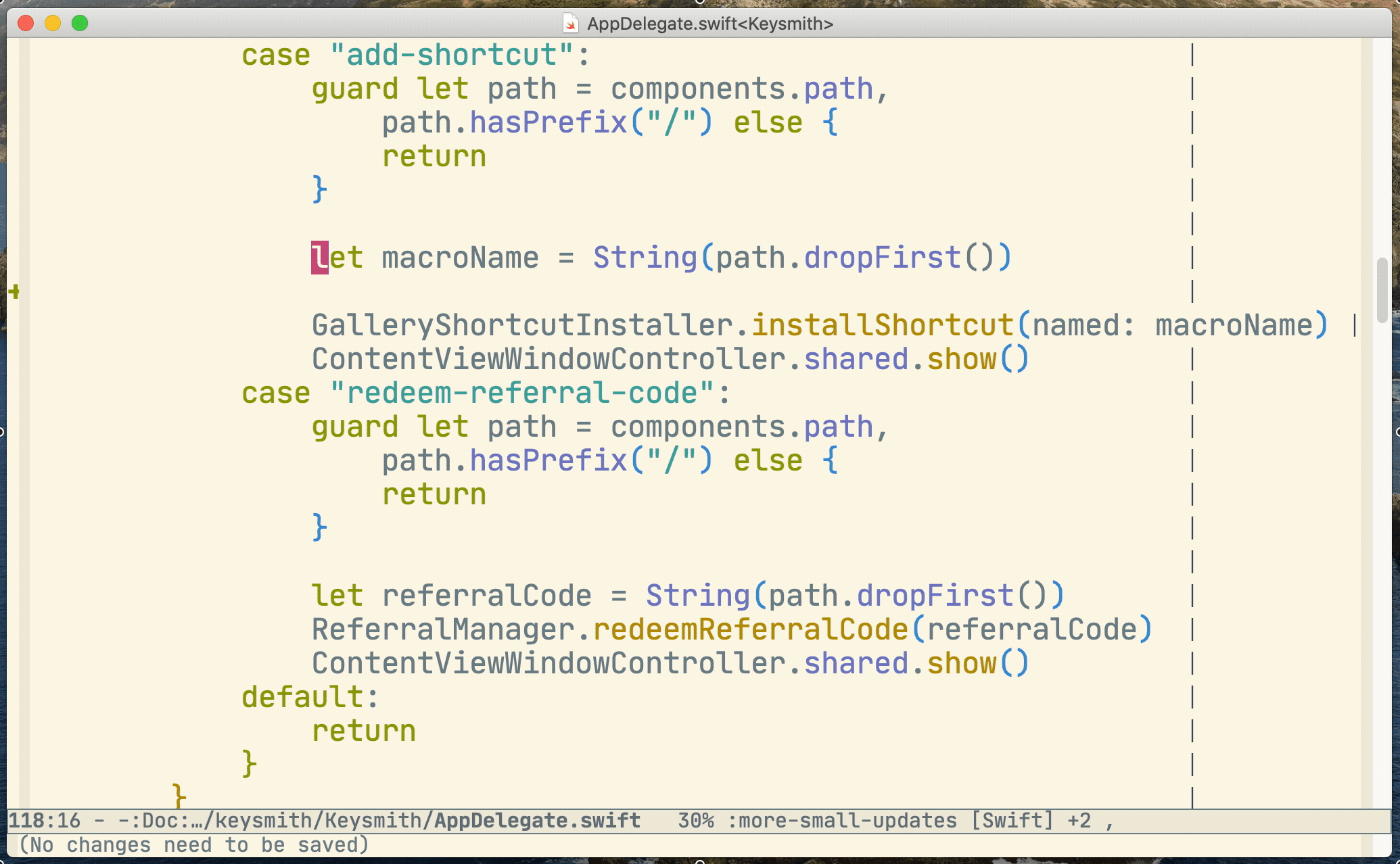Click the title 'AppDelegate.swift<Keysmith>'
This screenshot has height=864, width=1400.
coord(710,23)
